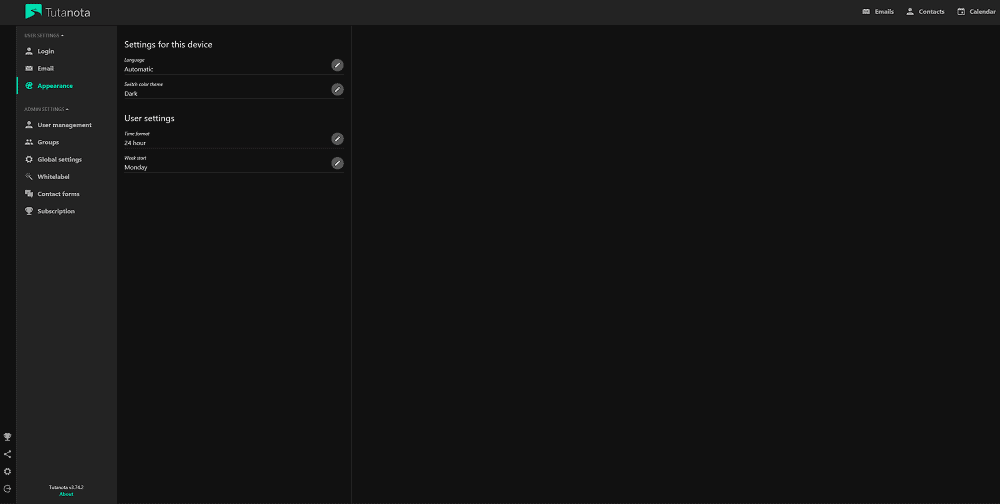This screenshot has width=1000, height=504.
Task: Switch to the Contacts tab
Action: click(925, 12)
